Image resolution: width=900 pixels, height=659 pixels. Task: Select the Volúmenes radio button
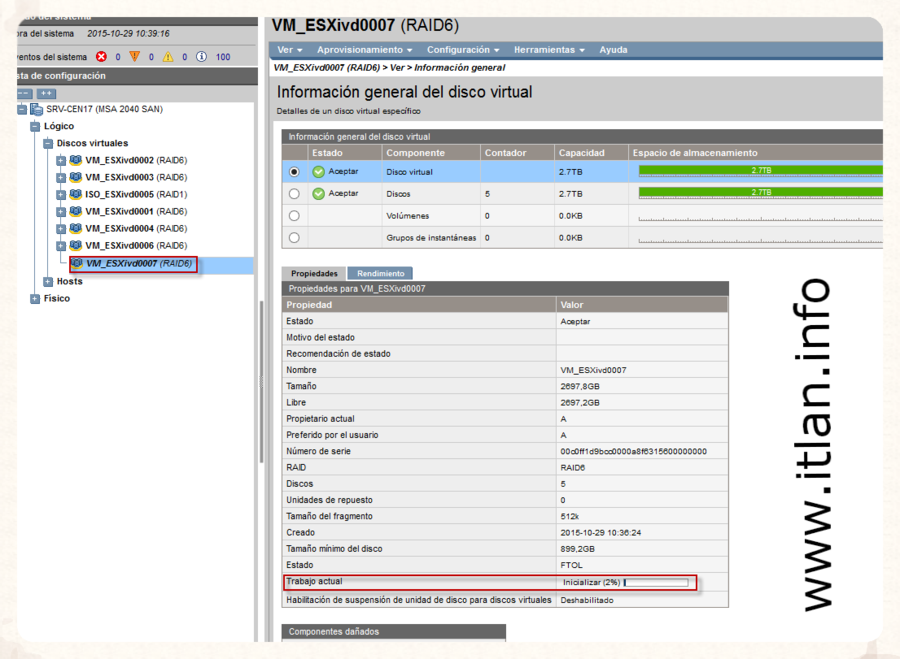(294, 216)
